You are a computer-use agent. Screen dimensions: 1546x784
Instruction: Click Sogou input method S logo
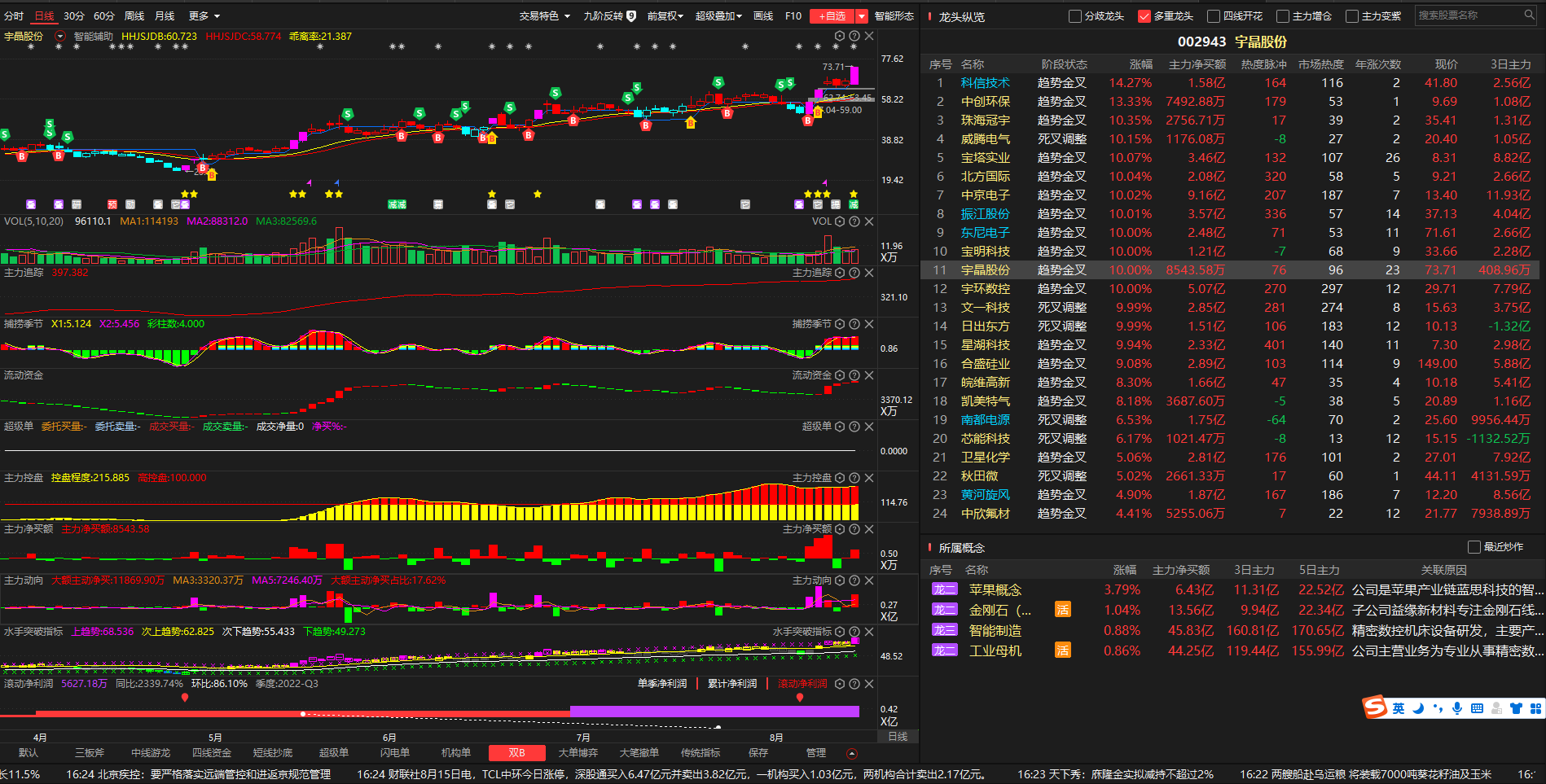click(1375, 707)
